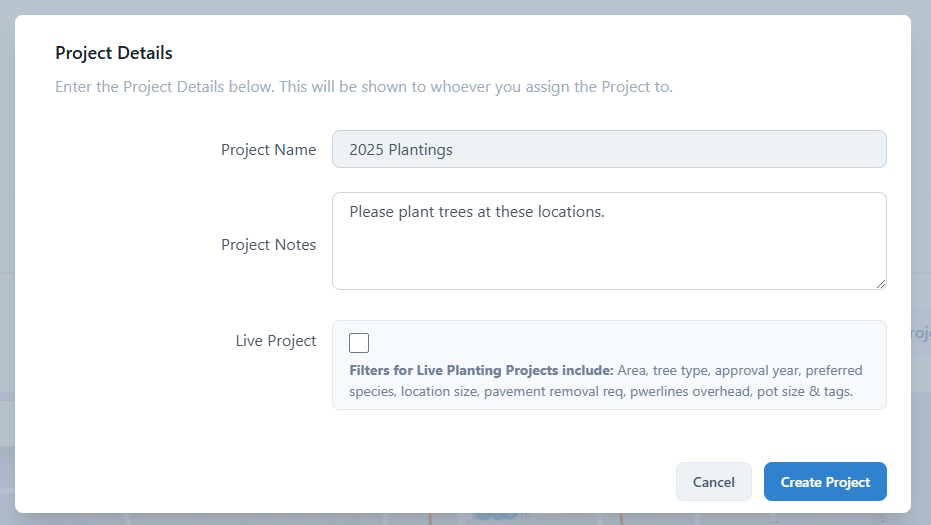Image resolution: width=931 pixels, height=525 pixels.
Task: Click the 'Enter the Project Details below' description
Action: (363, 86)
